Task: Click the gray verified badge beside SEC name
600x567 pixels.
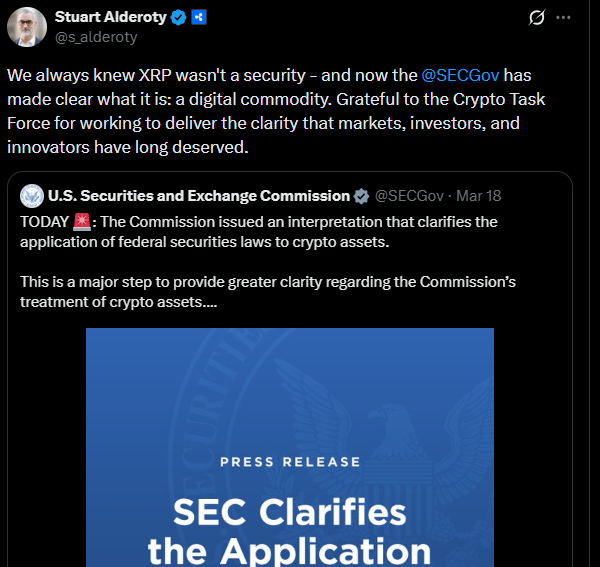Action: click(361, 196)
